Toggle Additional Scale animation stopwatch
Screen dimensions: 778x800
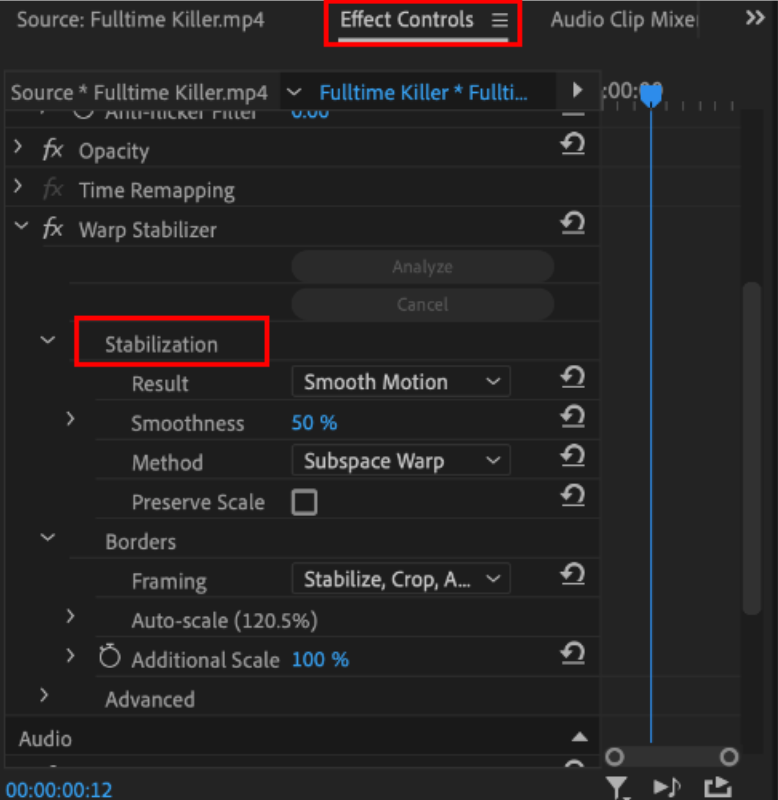coord(110,656)
